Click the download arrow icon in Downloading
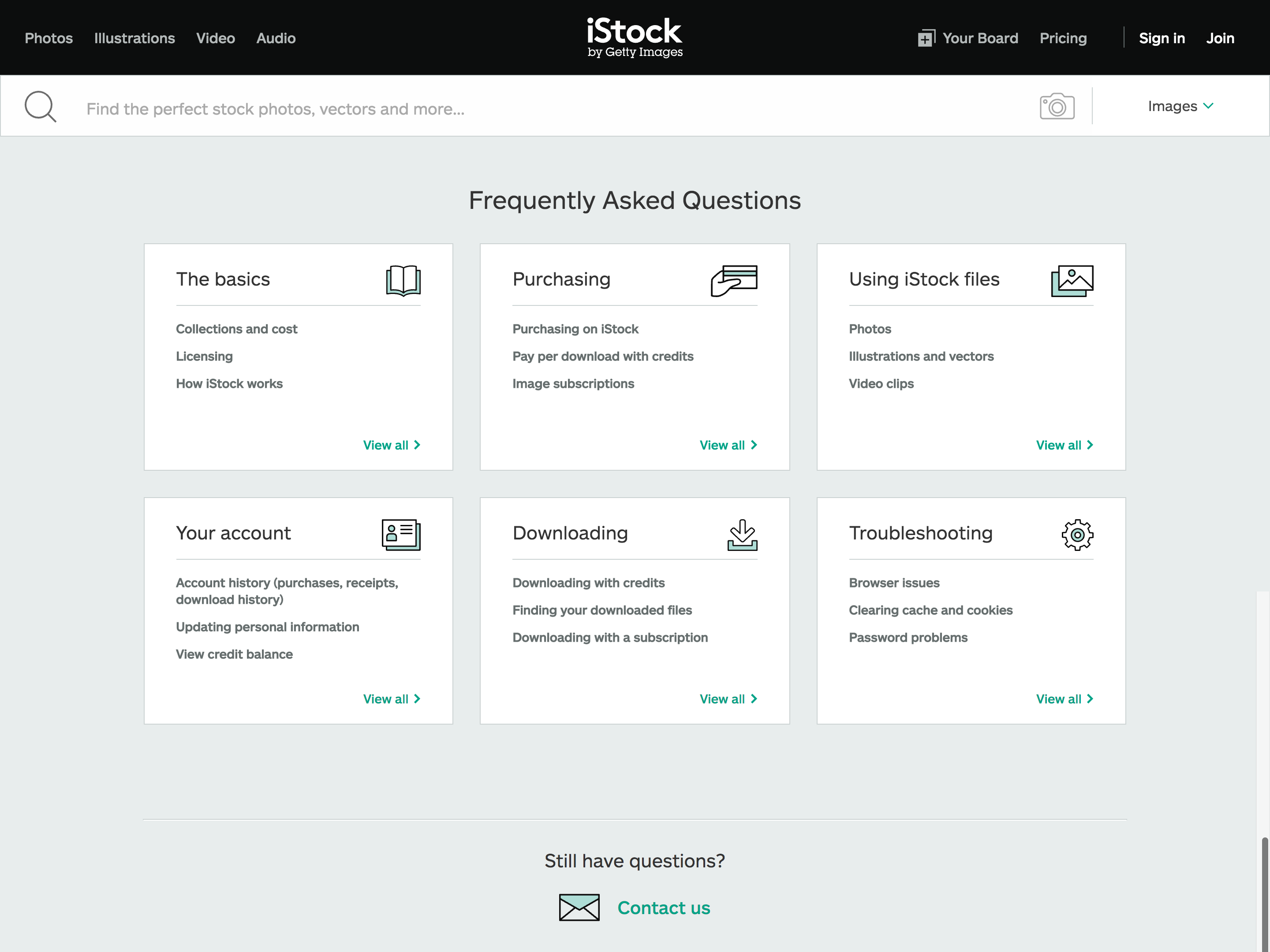 coord(742,535)
